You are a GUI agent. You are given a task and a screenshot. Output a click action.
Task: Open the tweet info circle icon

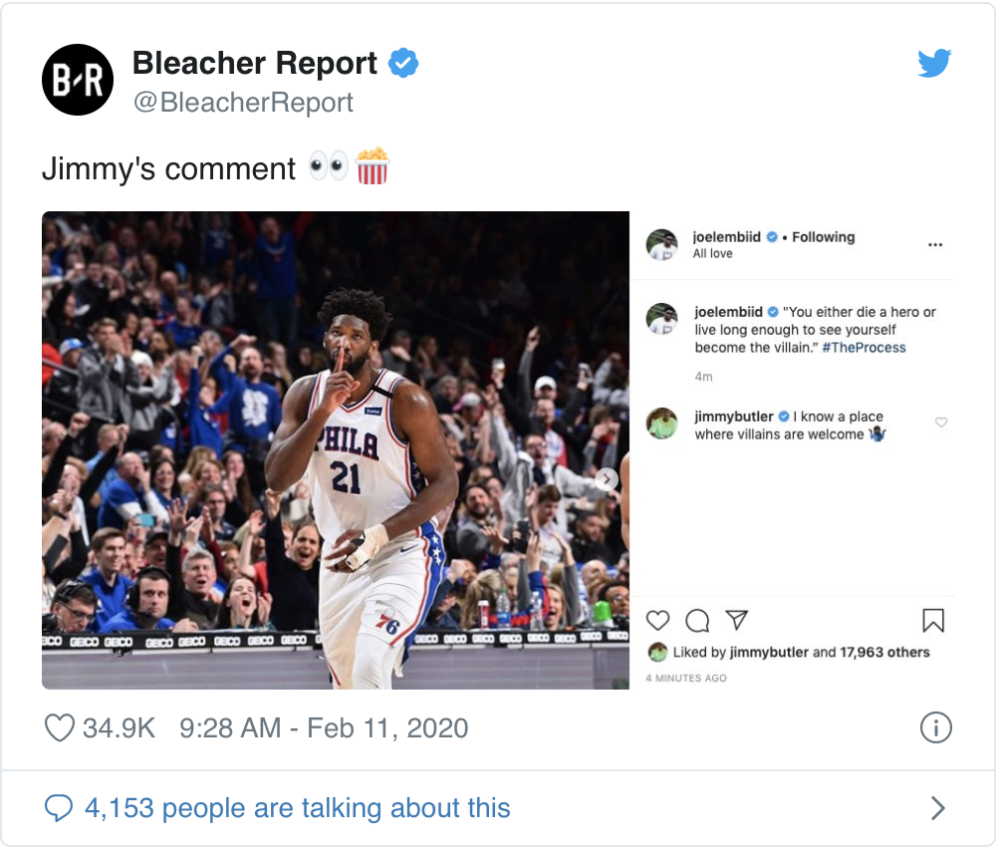coord(936,727)
